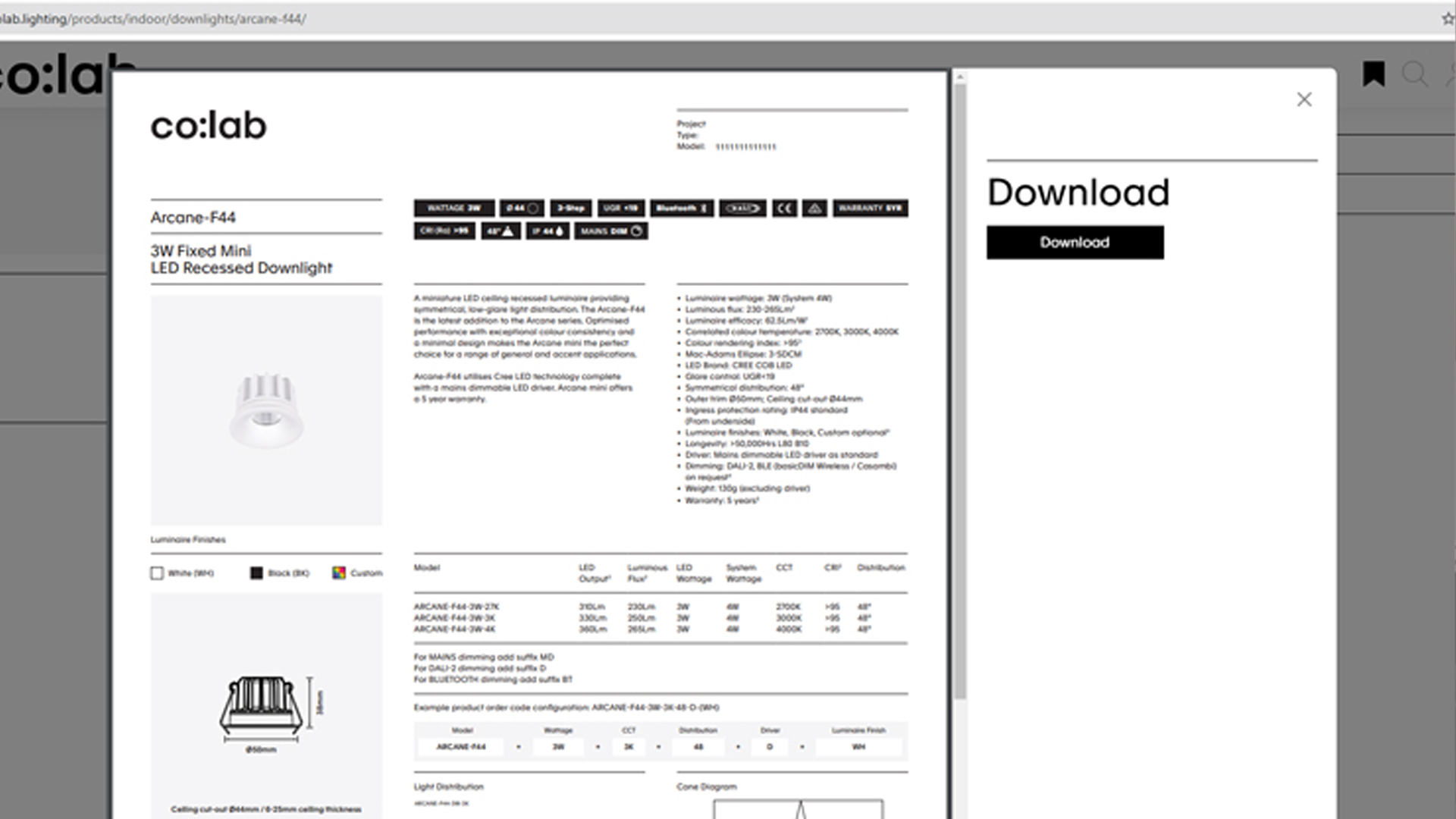Click the WATTAGE 3W badge
Screen dimensions: 1456x819
click(454, 208)
